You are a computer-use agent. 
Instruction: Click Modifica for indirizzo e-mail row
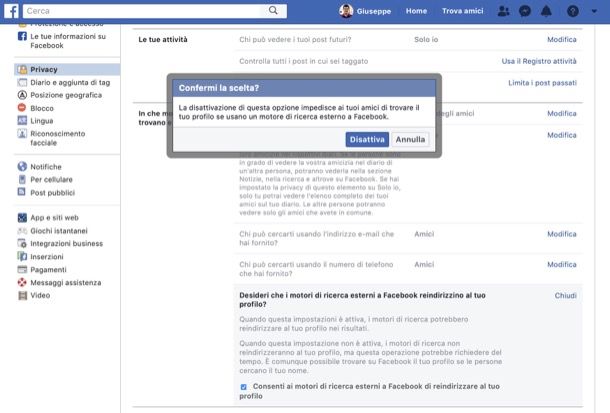(x=562, y=234)
